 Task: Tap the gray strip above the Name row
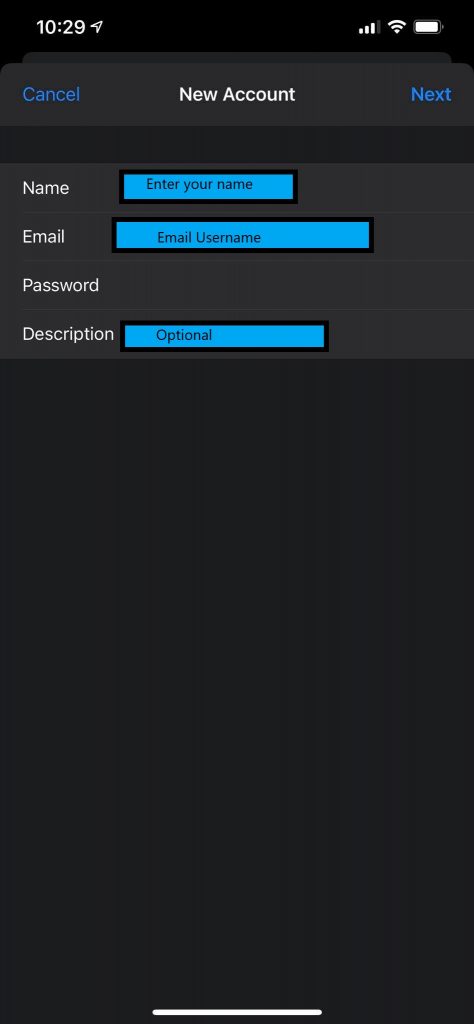point(237,144)
